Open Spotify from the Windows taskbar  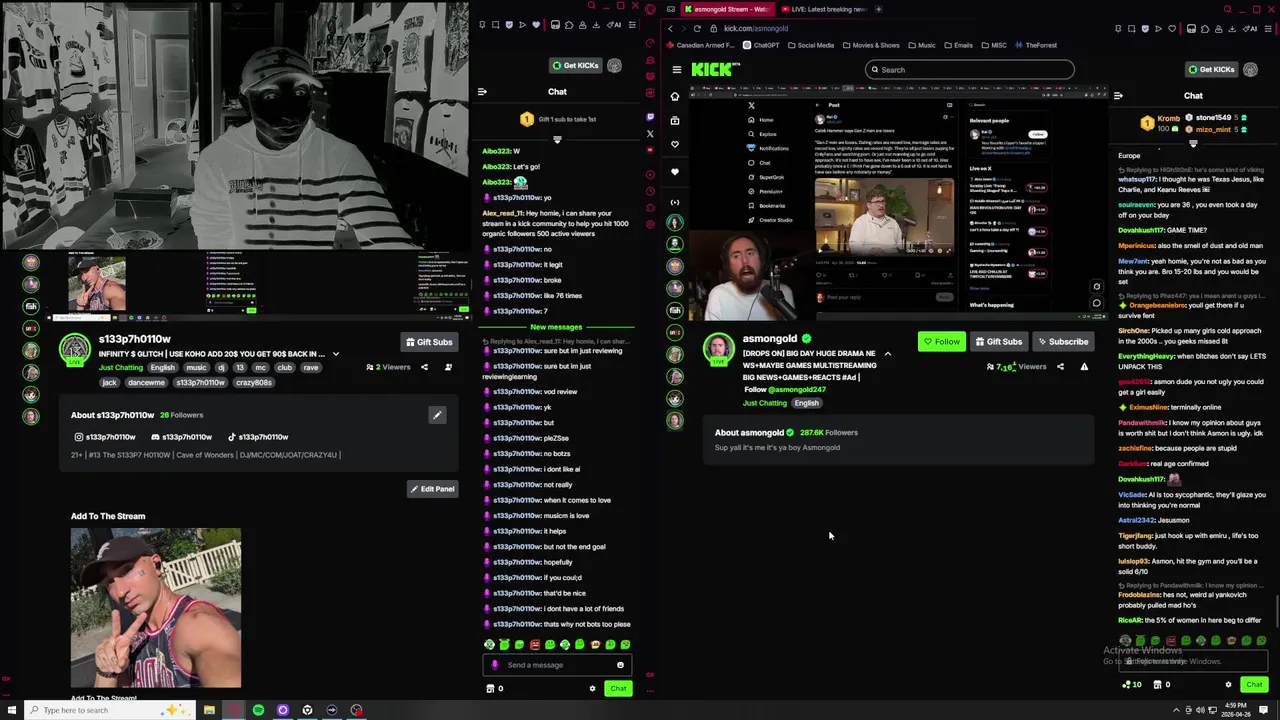coord(258,710)
